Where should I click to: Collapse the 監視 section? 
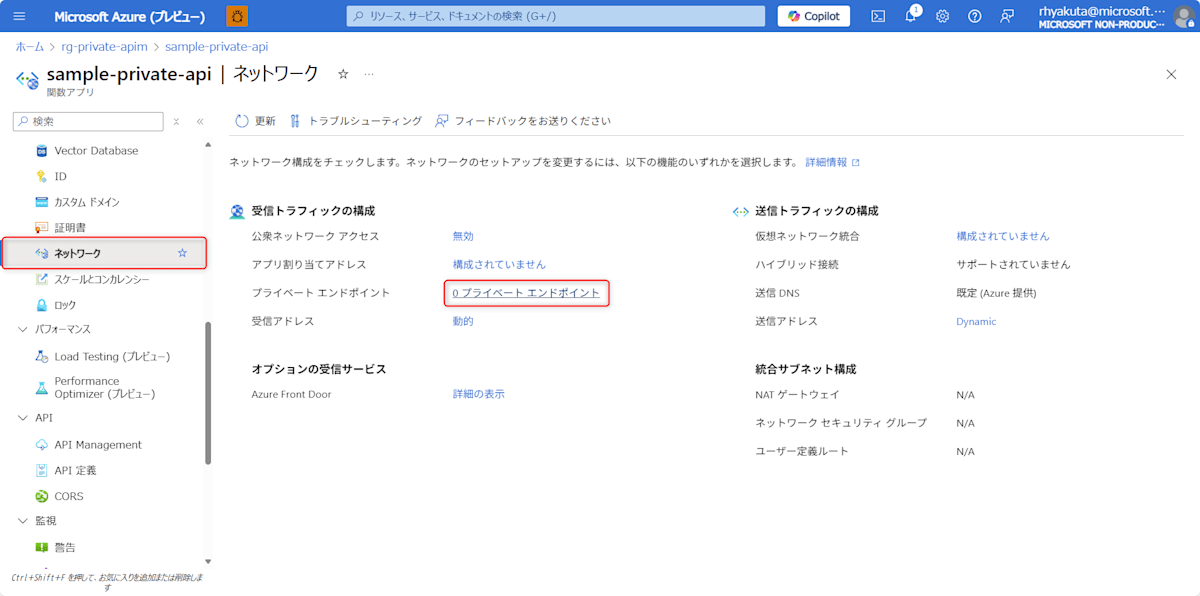point(24,521)
